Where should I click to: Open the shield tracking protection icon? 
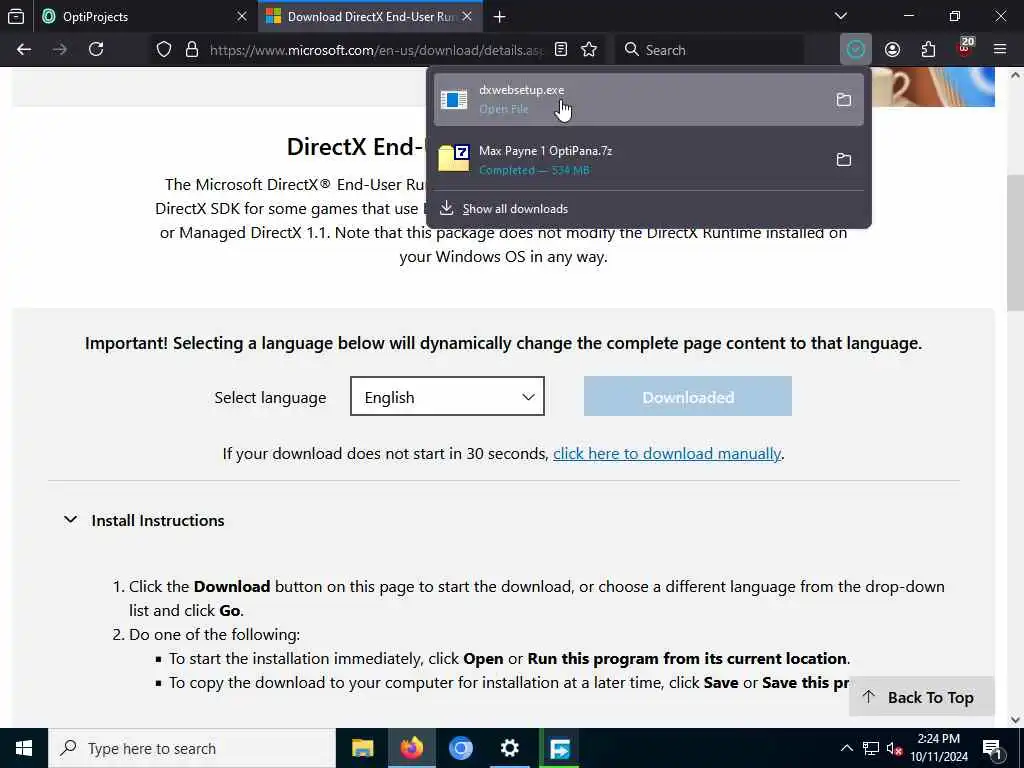pos(164,50)
